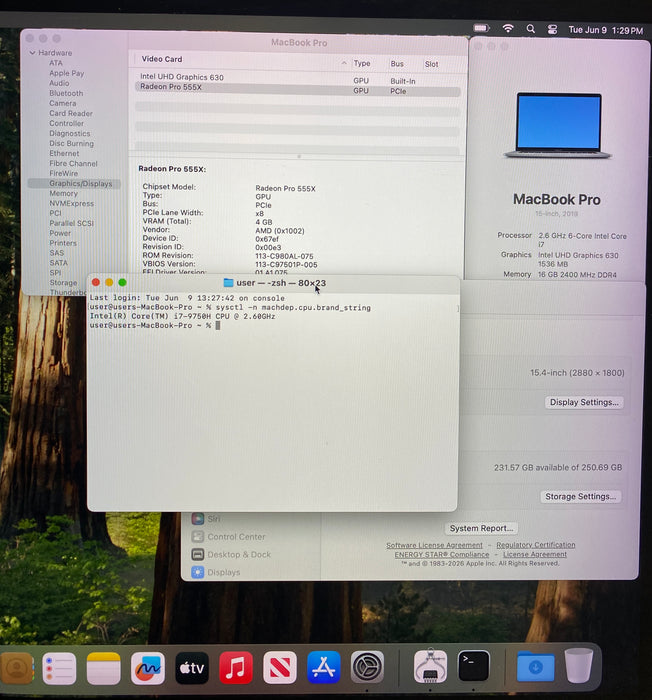Open System Settings from the Dock

[367, 668]
